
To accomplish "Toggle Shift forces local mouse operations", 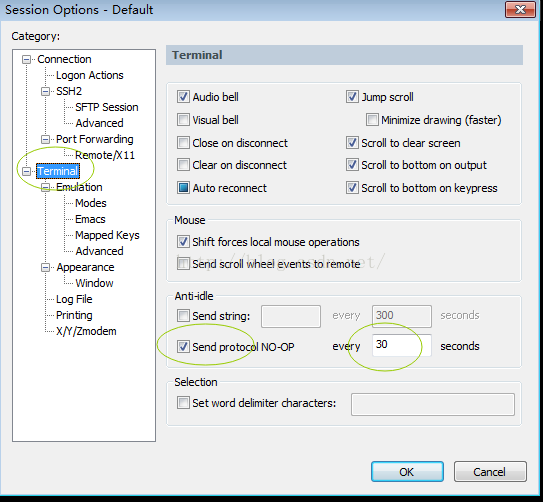I will (183, 242).
